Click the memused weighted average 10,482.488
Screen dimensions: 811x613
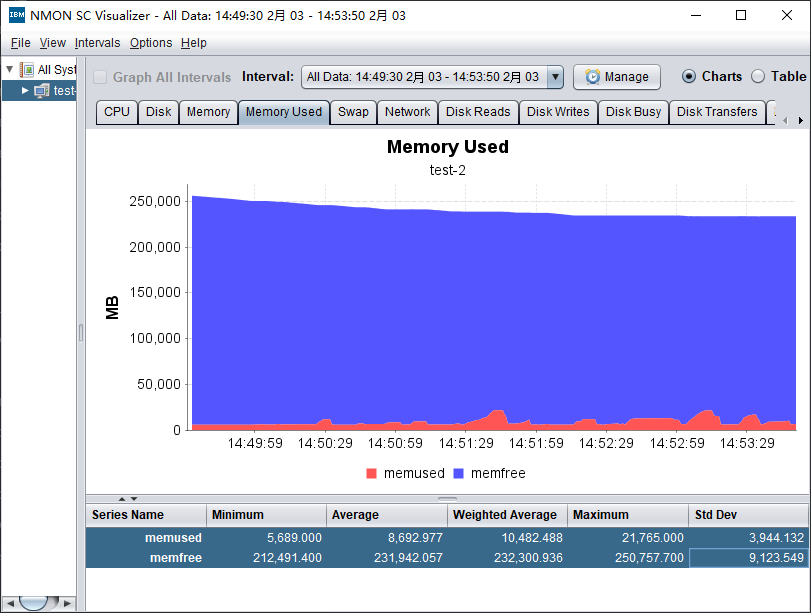coord(532,538)
